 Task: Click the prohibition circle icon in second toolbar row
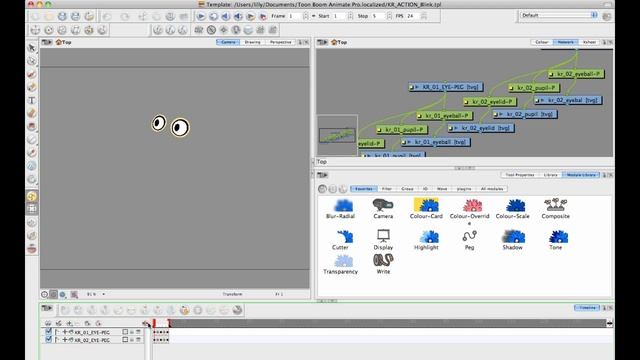(211, 30)
